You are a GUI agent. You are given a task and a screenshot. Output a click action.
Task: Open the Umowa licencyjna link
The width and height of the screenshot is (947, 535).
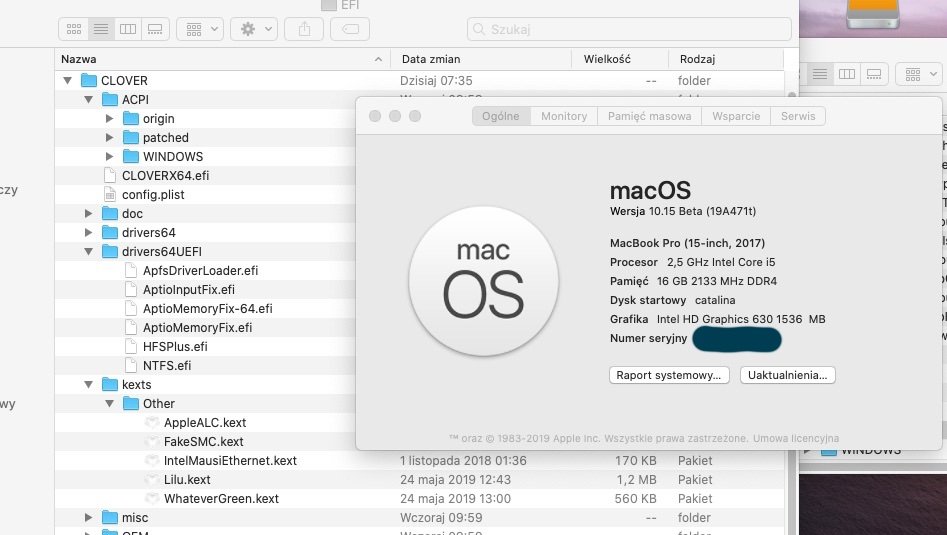click(795, 438)
